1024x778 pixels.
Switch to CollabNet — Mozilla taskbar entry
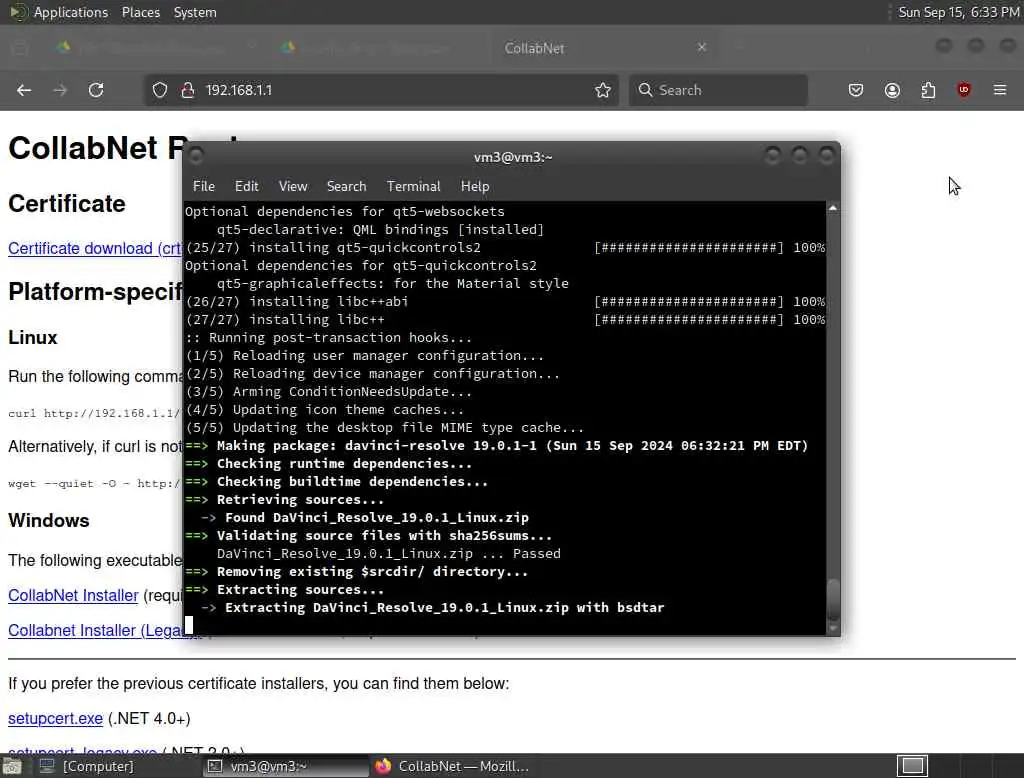tap(452, 766)
